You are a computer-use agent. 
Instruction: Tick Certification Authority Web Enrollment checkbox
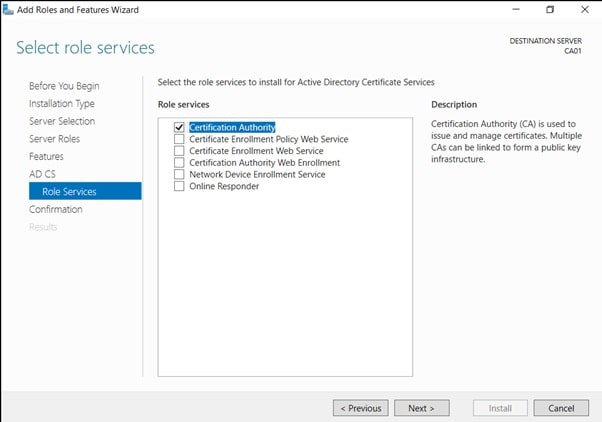(179, 163)
